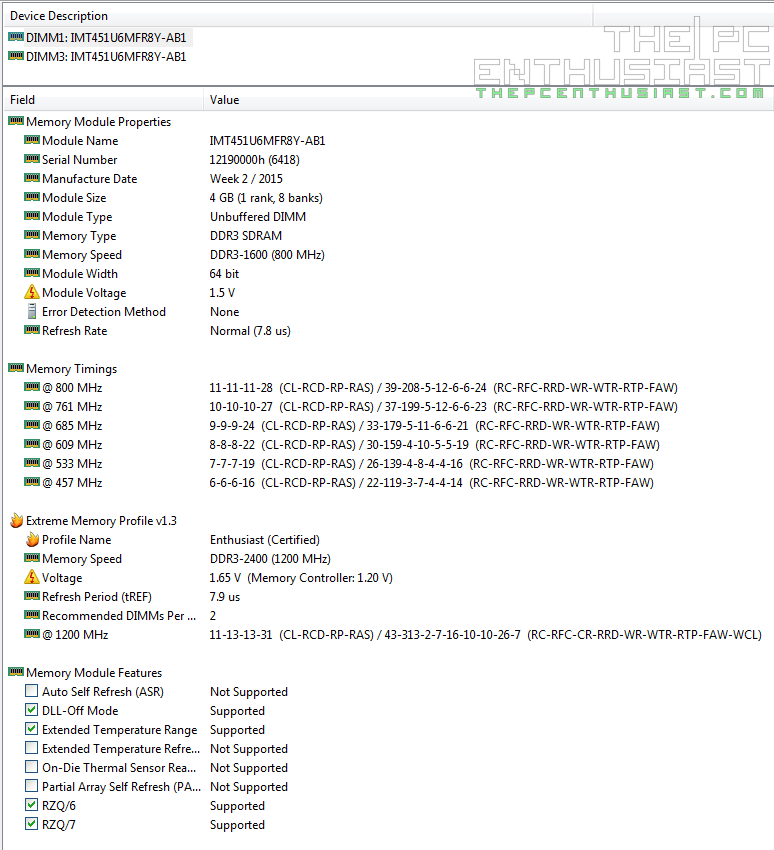Toggle Partial Array Self Refresh checkbox
The height and width of the screenshot is (850, 774).
click(x=31, y=785)
